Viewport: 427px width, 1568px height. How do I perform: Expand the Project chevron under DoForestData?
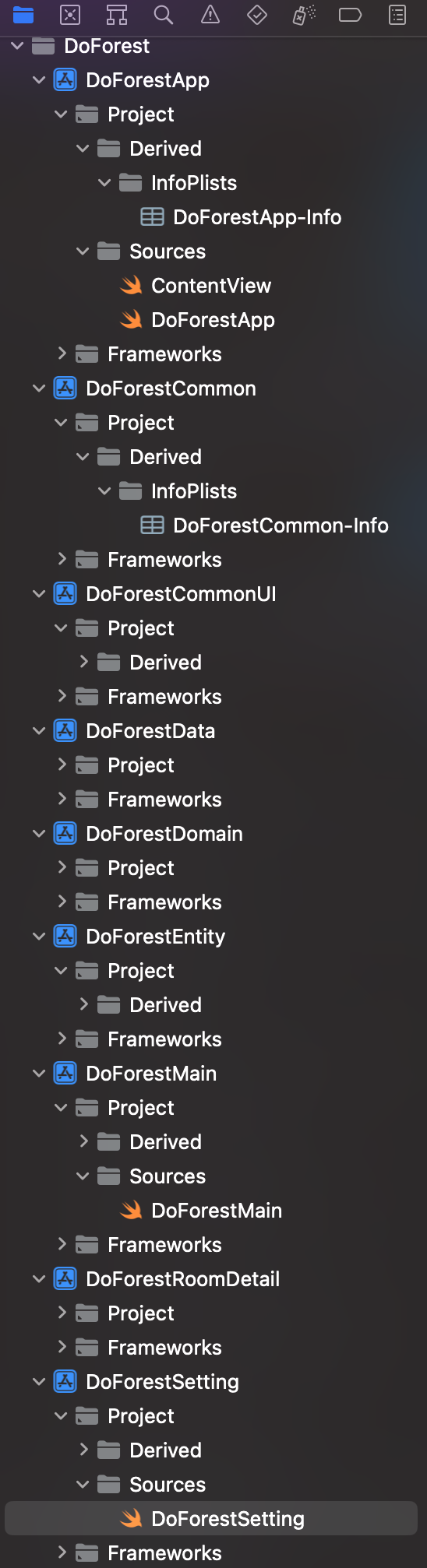[62, 765]
